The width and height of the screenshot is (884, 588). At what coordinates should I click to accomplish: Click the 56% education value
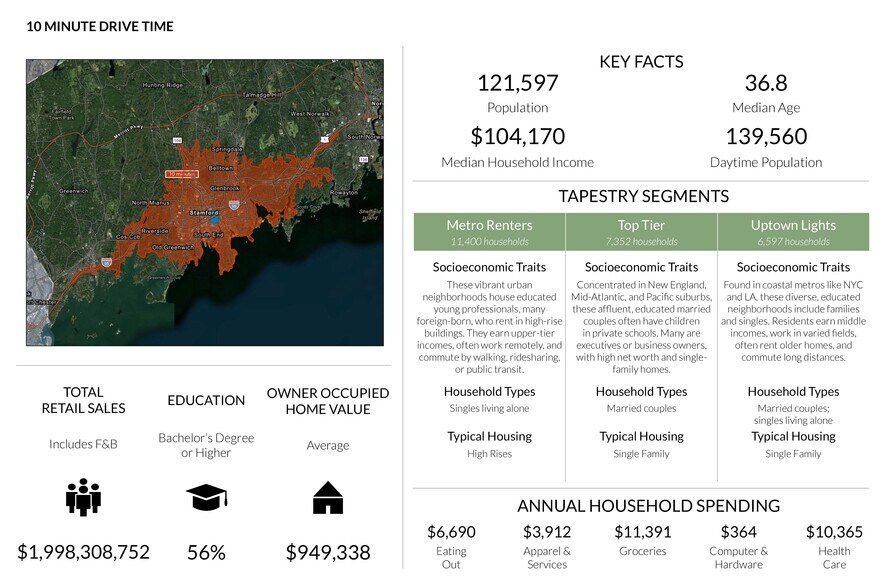(x=206, y=552)
